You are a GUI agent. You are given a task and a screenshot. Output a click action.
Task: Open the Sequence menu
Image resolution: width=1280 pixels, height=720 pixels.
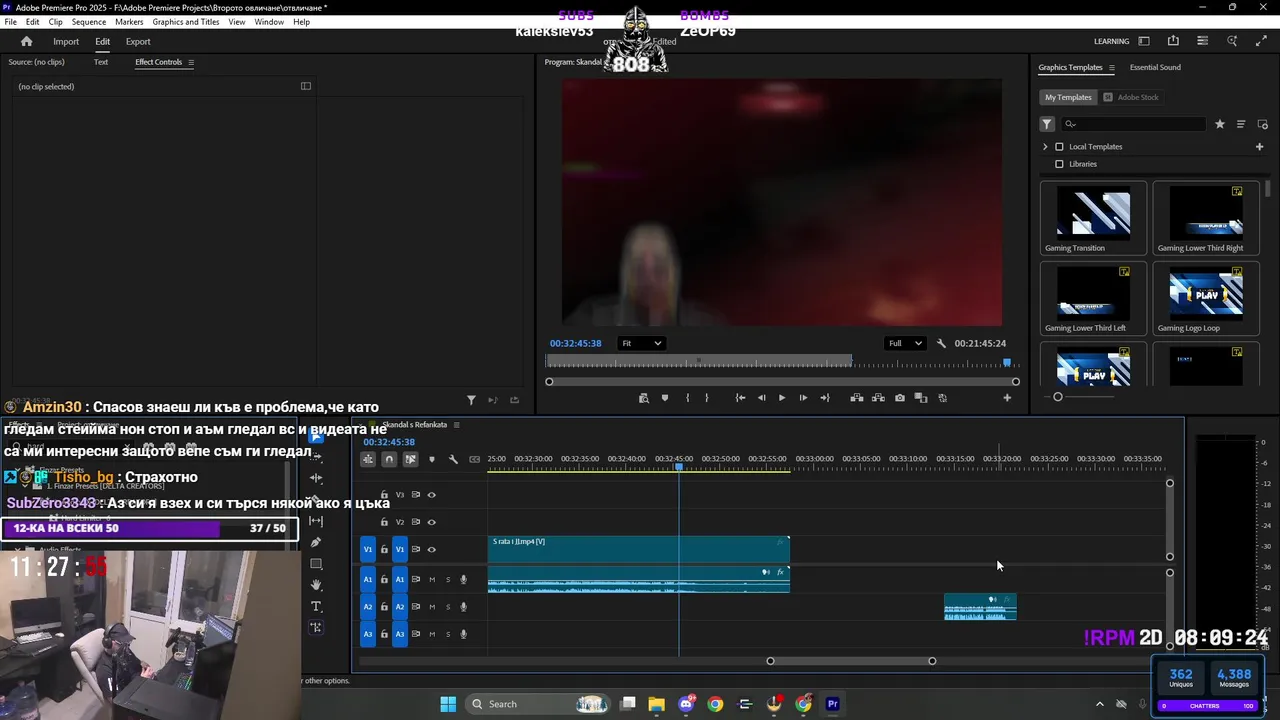point(89,21)
